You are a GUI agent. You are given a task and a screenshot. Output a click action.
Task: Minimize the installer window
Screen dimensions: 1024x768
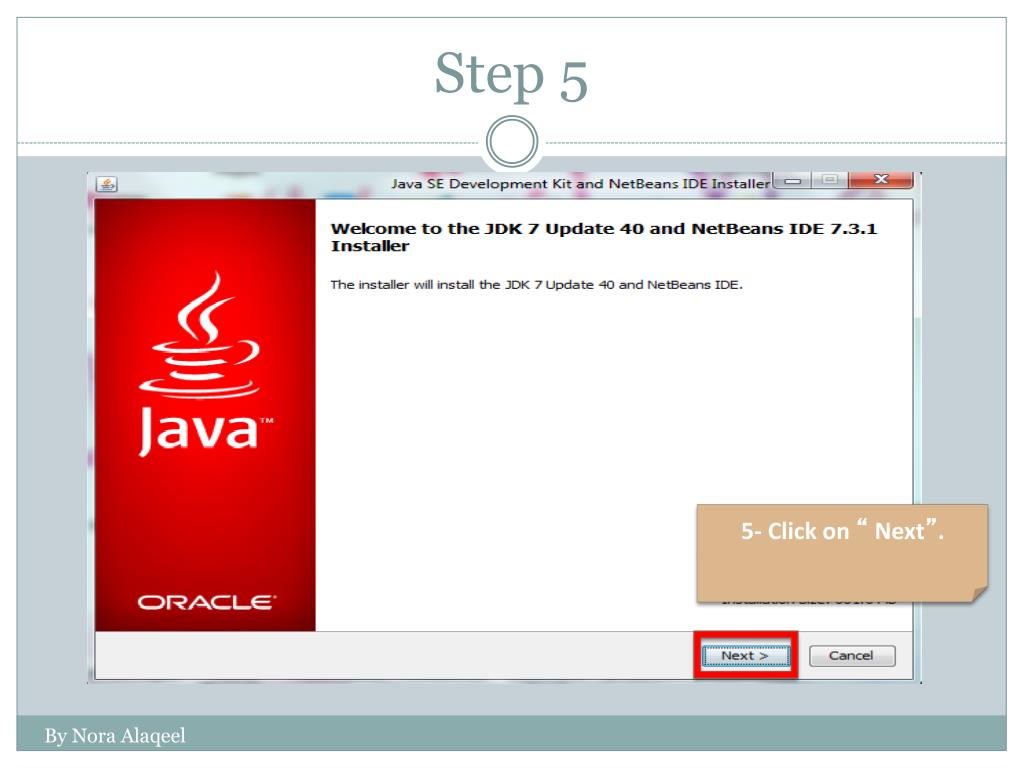793,180
